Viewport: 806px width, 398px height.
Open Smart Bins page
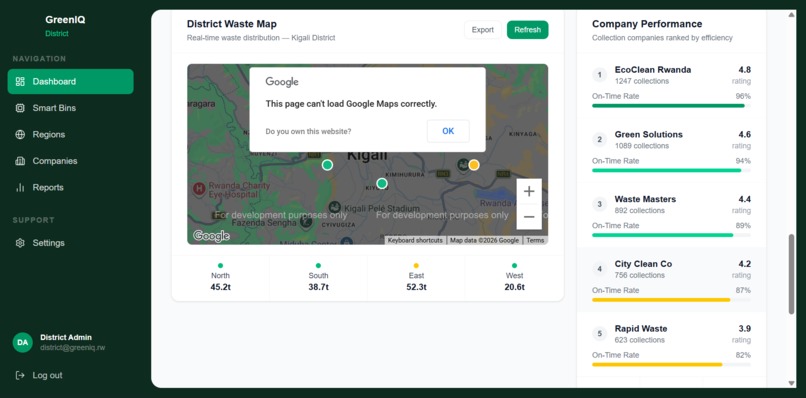point(70,108)
